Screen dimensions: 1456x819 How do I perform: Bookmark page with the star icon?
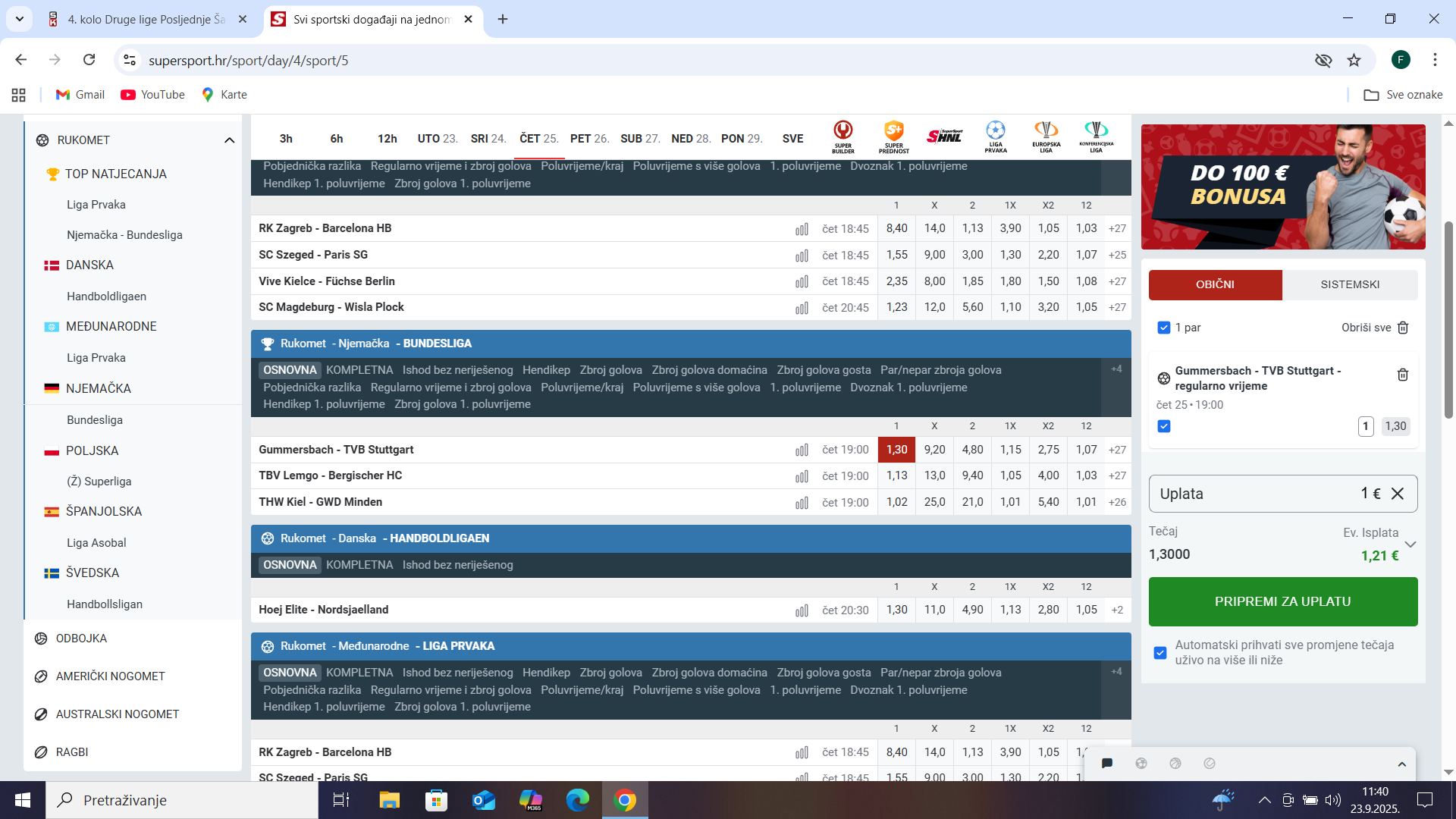1354,60
